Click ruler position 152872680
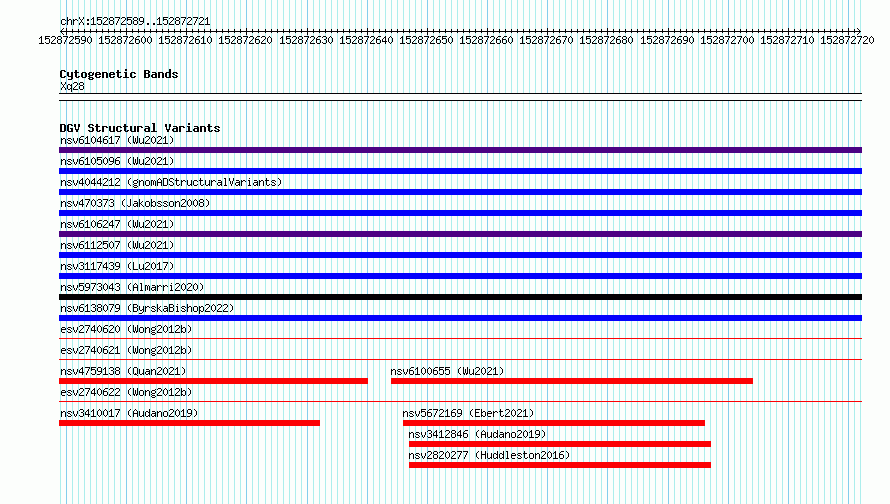The image size is (890, 504). 606,40
